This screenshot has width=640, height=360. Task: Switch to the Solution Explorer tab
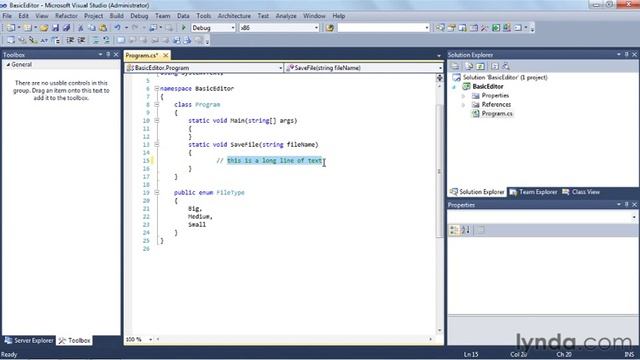click(478, 192)
